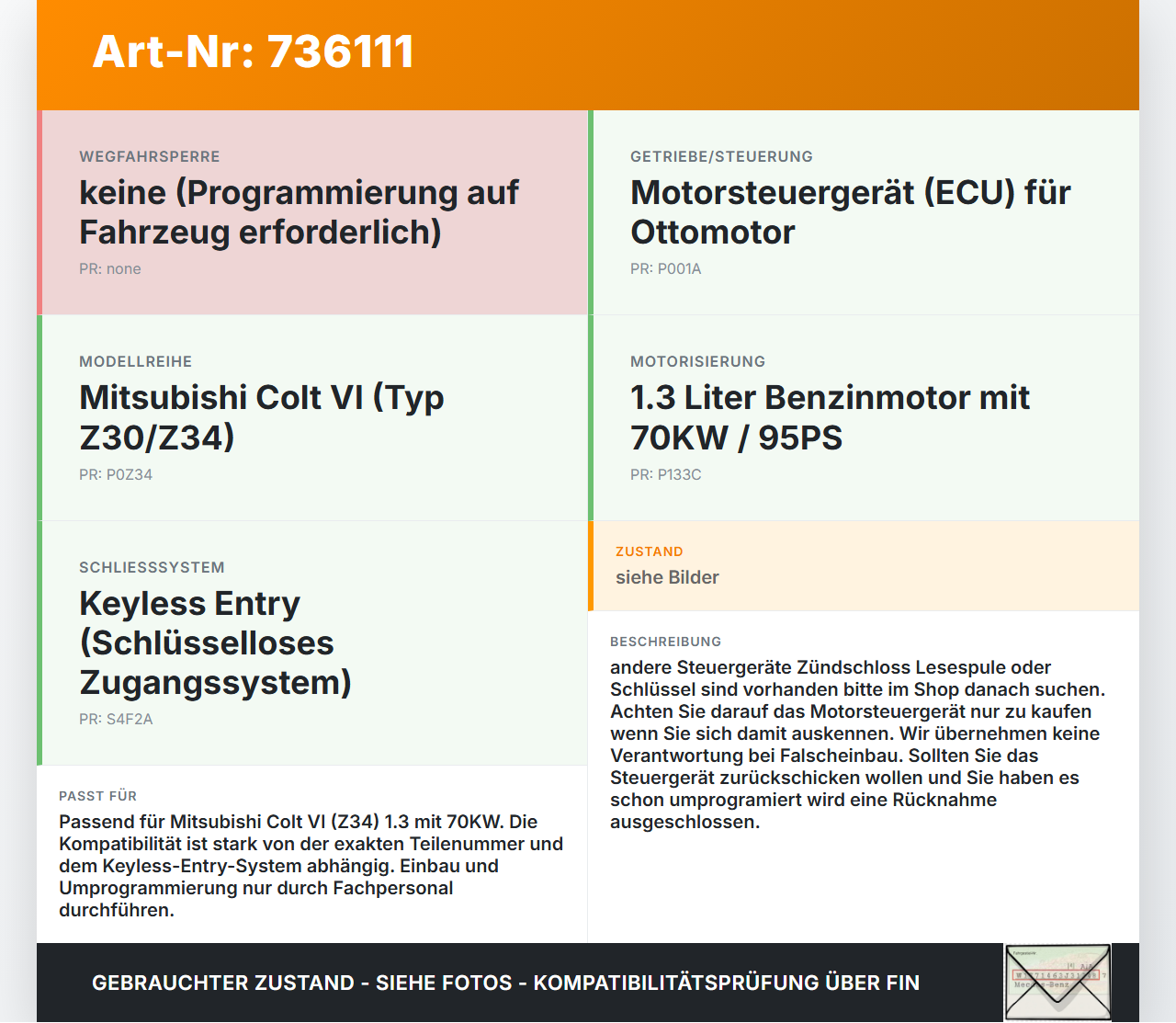Viewport: 1176px width, 1023px height.
Task: Click paragraph starting 'Passend für Mitsubishi Colt'
Action: point(311,867)
